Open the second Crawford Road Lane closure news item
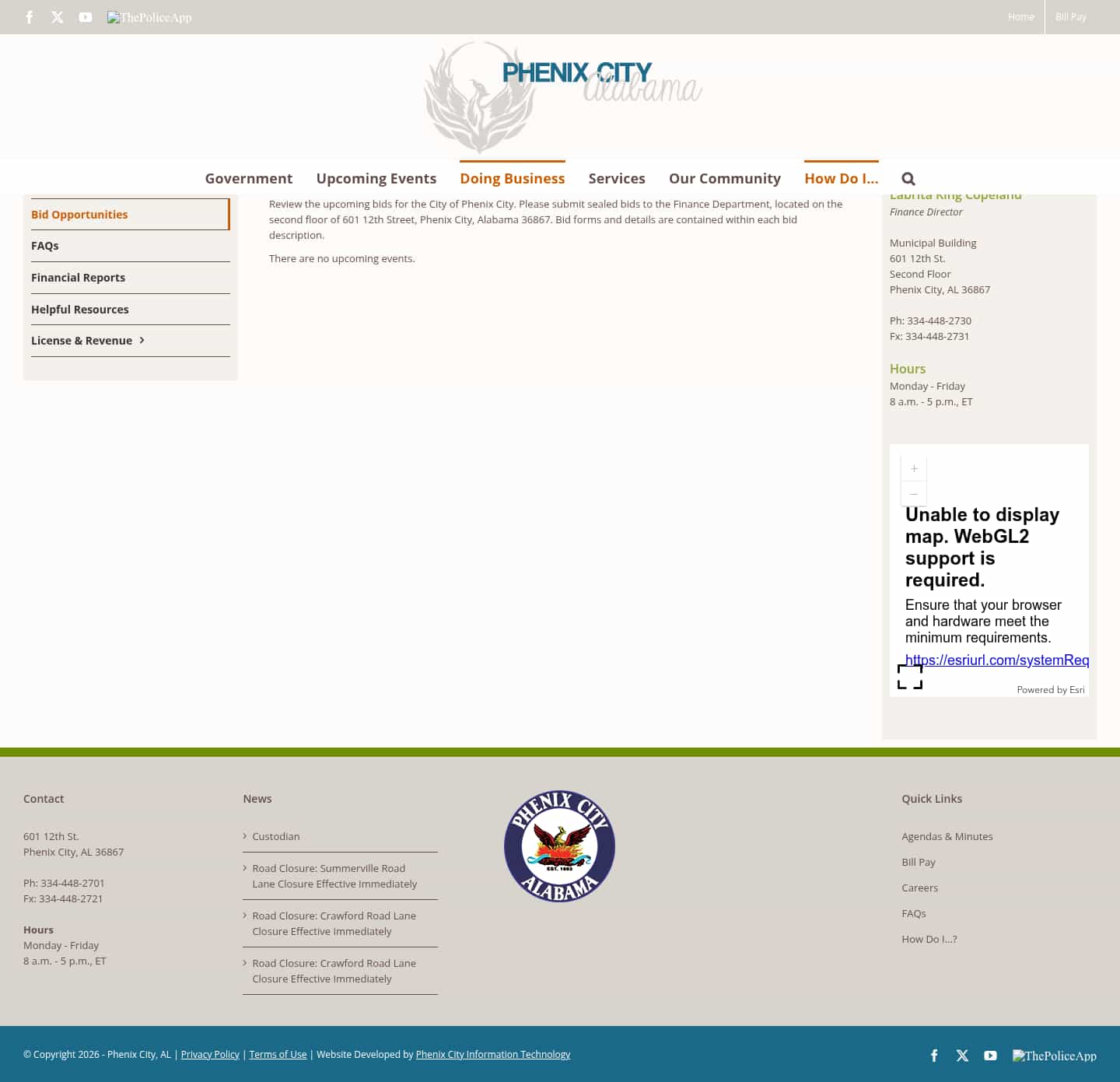 point(334,972)
